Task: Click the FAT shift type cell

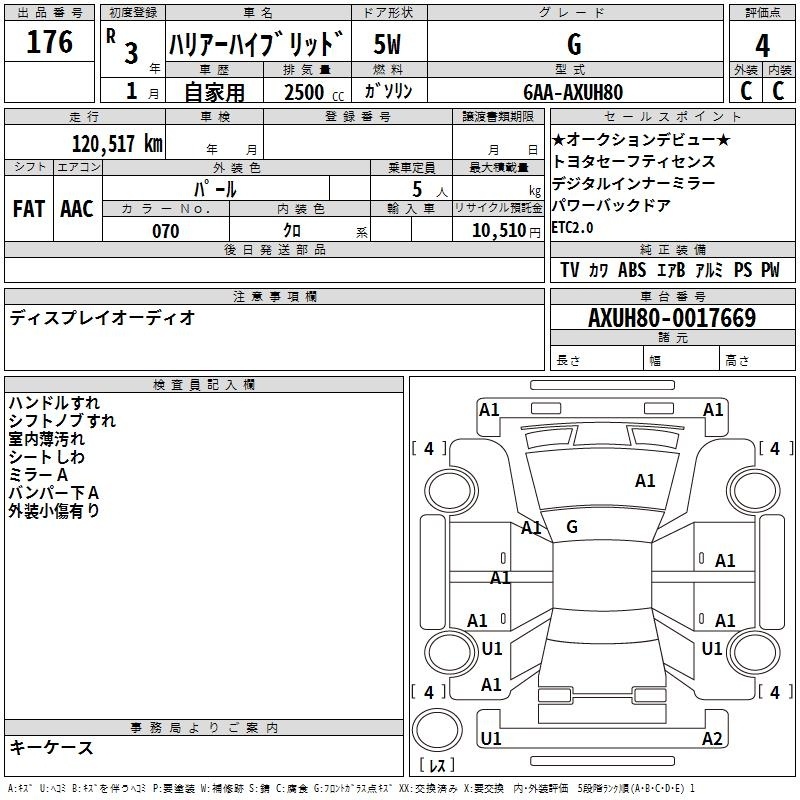Action: pyautogui.click(x=29, y=209)
